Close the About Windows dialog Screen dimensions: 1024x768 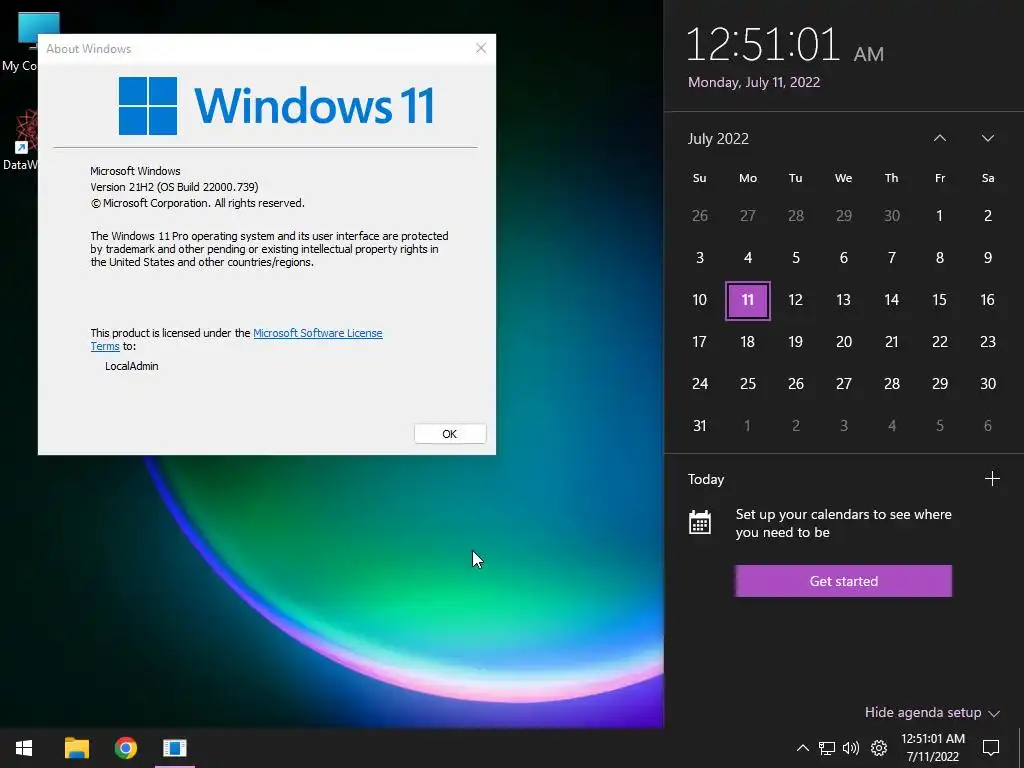click(x=481, y=48)
